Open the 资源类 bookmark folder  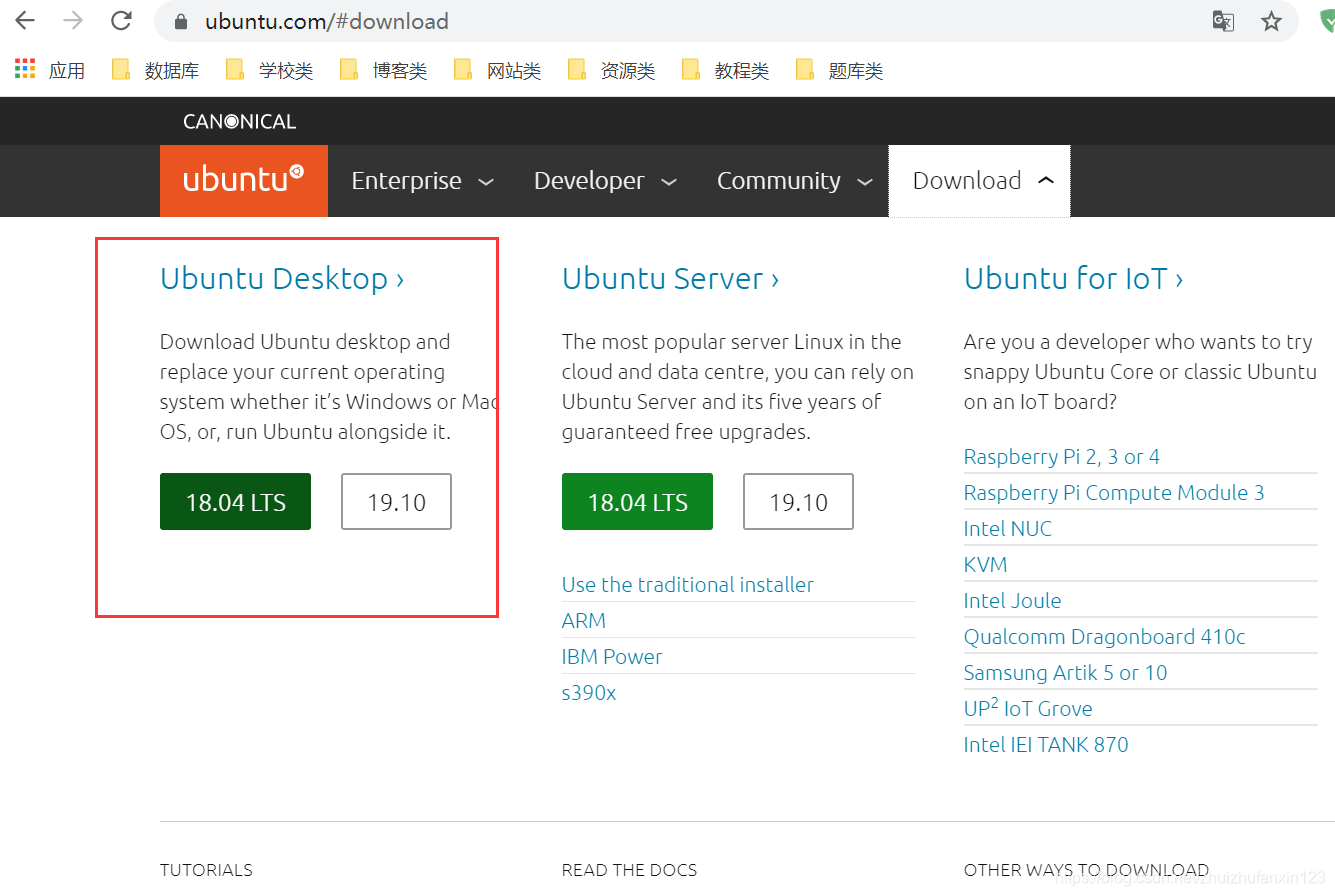[x=611, y=70]
